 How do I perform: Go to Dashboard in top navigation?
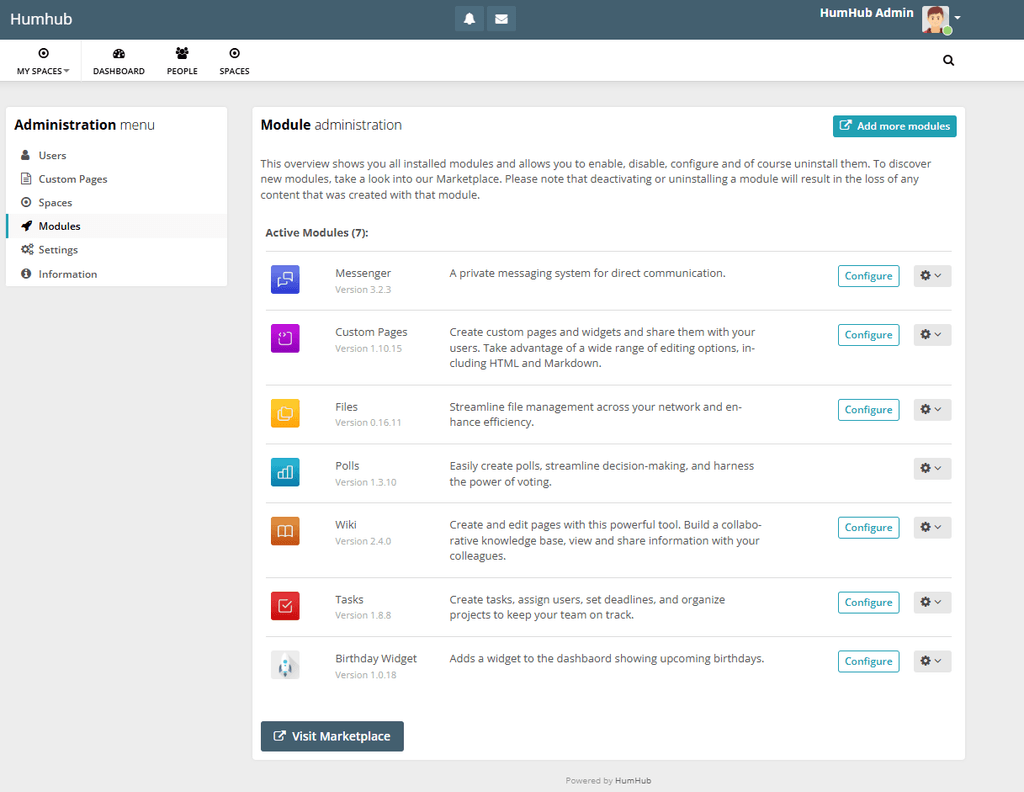click(x=119, y=61)
